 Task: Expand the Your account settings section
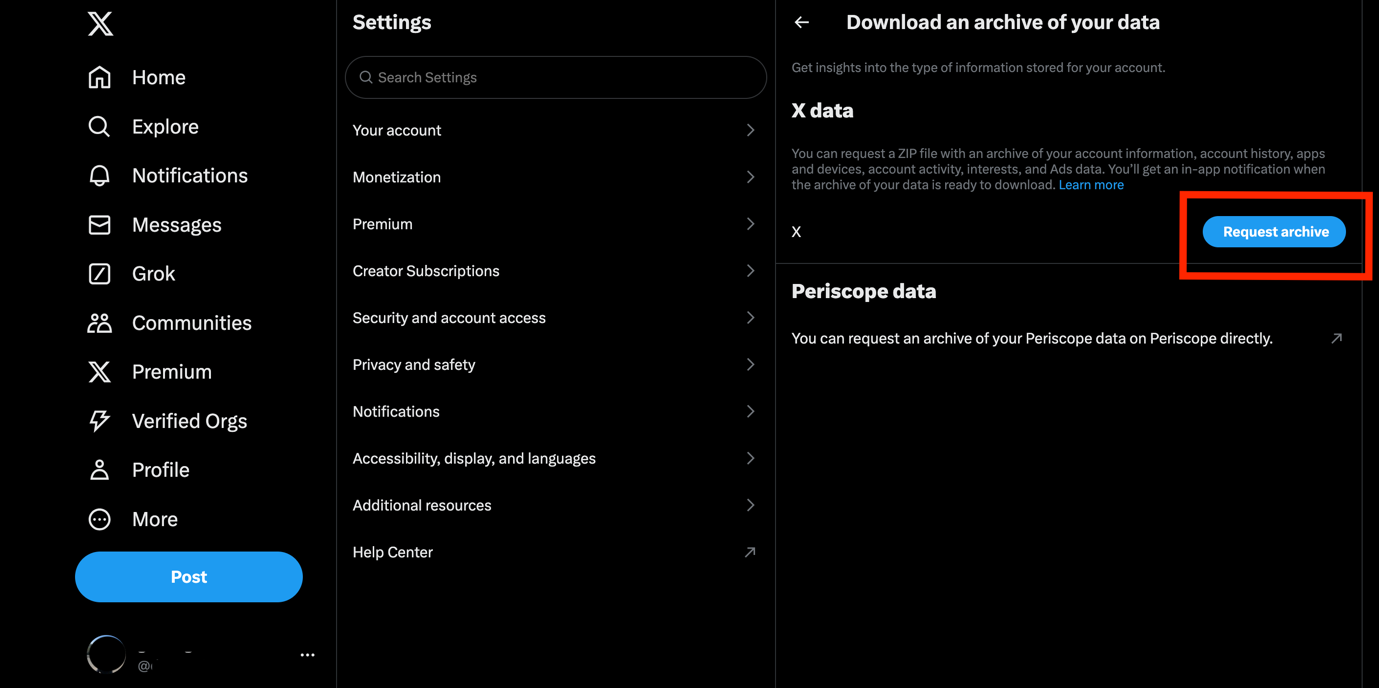pos(555,130)
